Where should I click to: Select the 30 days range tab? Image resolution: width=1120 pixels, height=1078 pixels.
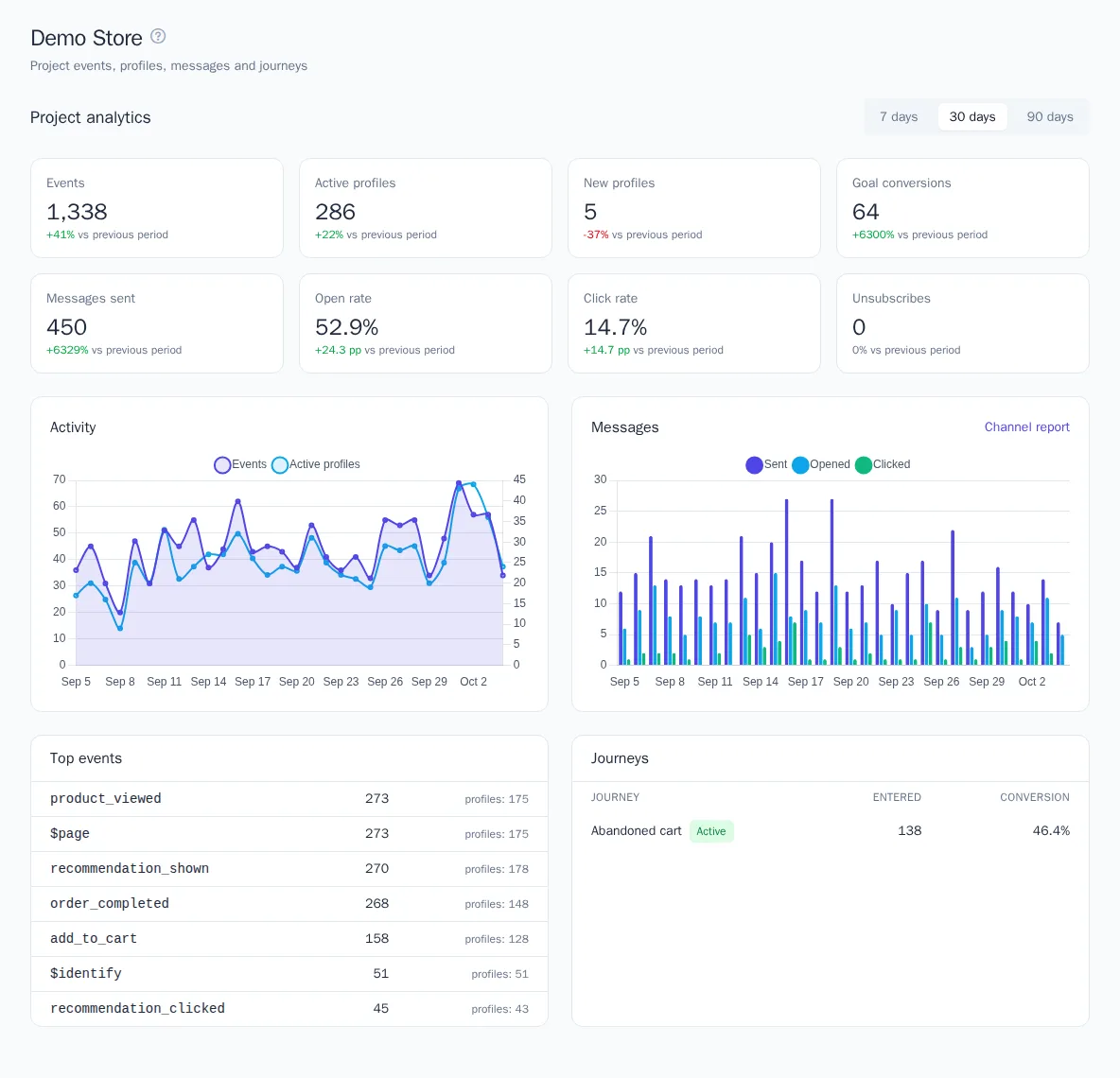(972, 116)
